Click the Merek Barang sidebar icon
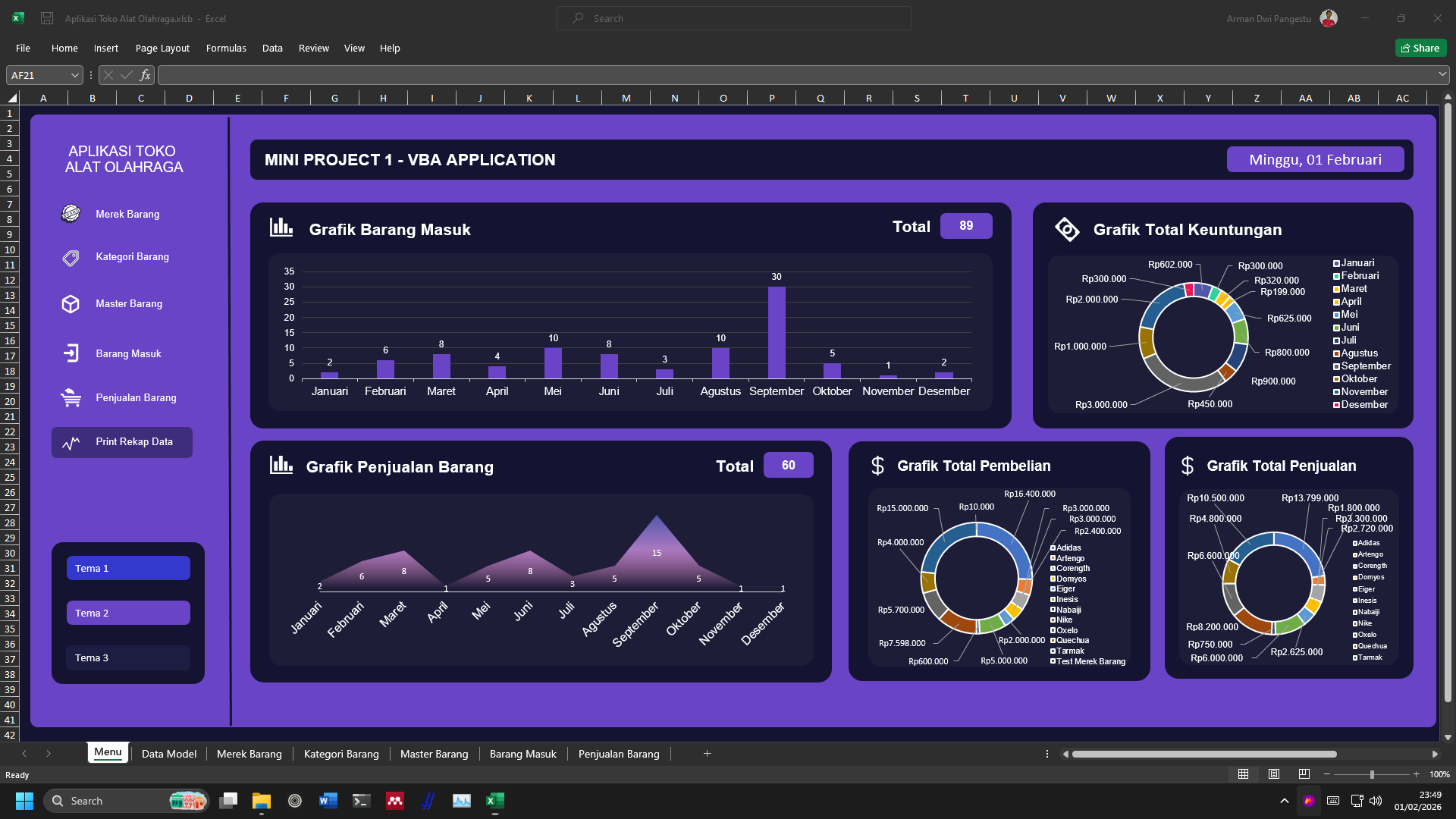Viewport: 1456px width, 819px height. [71, 214]
